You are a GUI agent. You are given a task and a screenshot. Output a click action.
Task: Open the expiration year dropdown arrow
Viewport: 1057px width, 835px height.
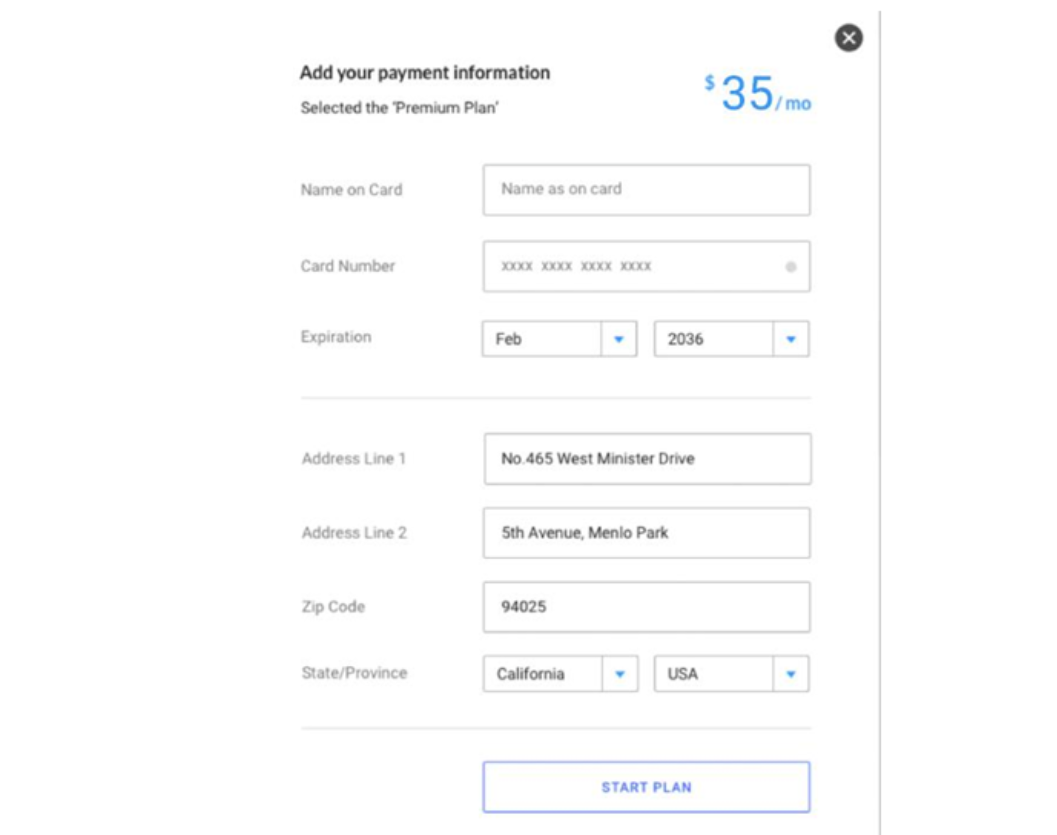[790, 339]
